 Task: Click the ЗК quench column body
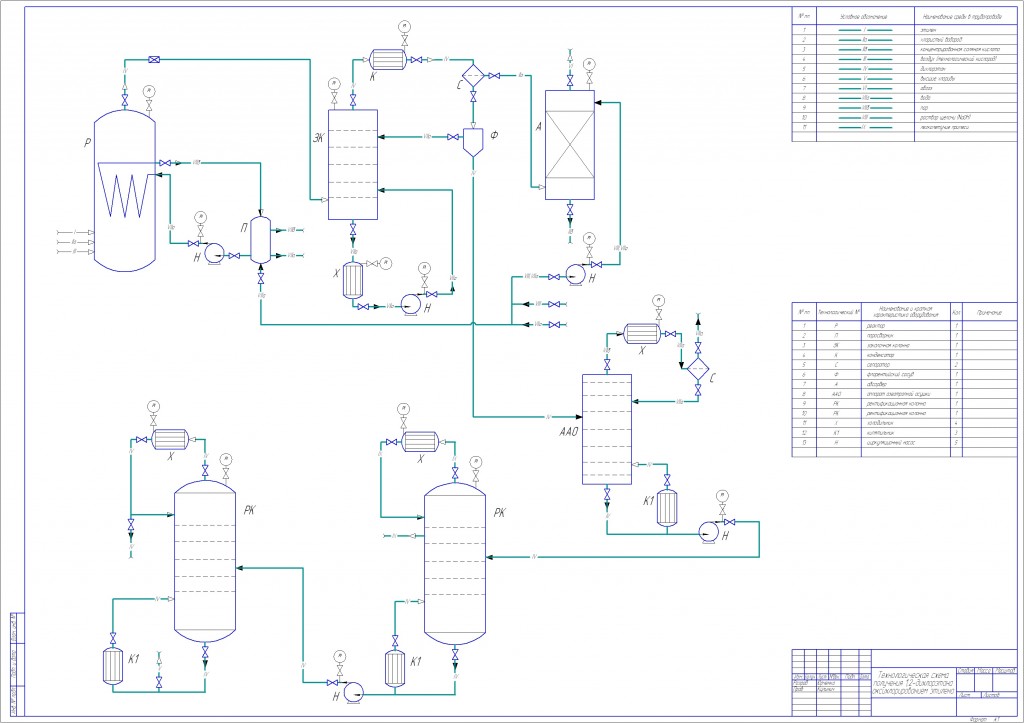tap(353, 165)
